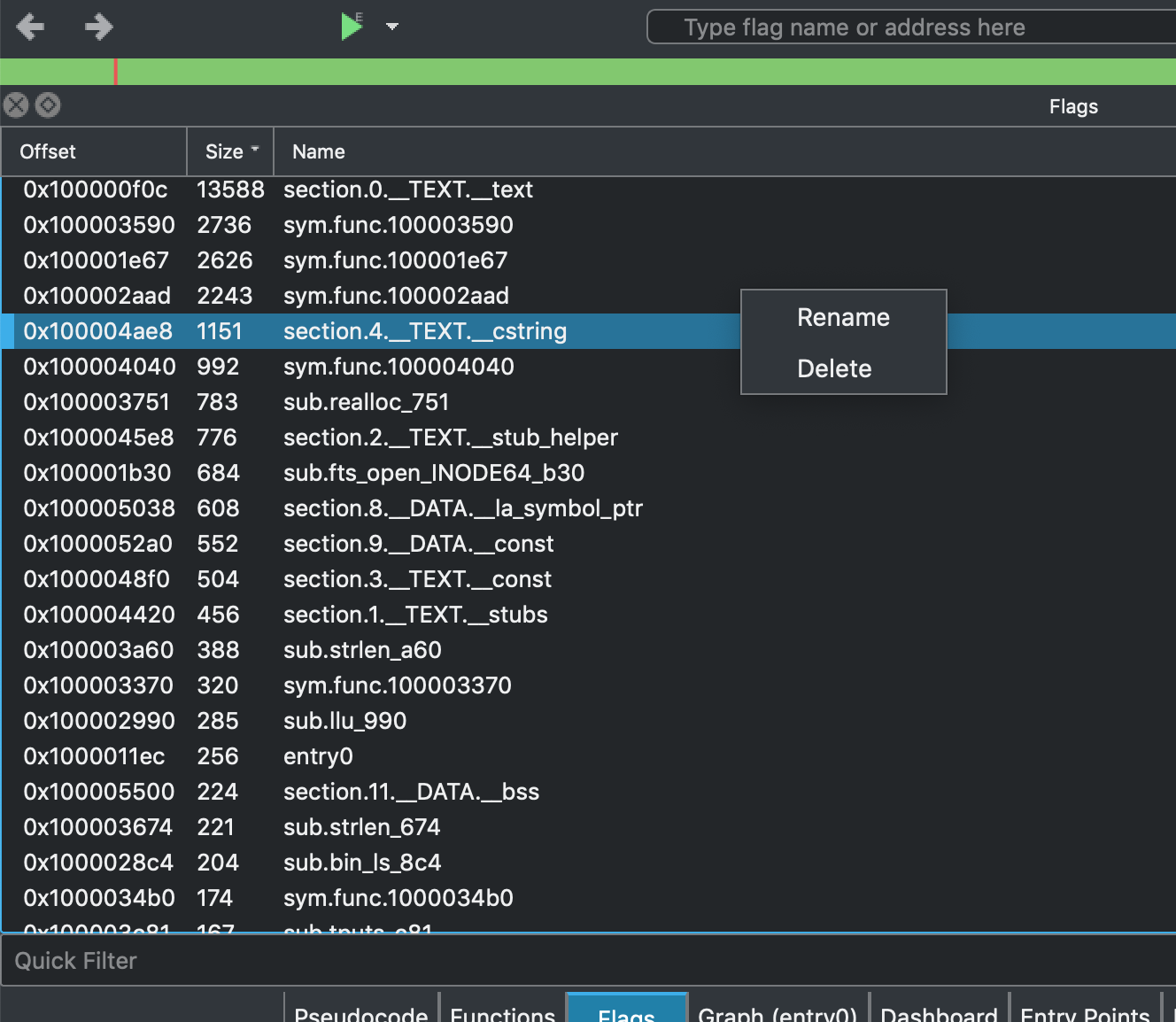Viewport: 1176px width, 1022px height.
Task: Toggle the Size column sort order arrow
Action: (254, 148)
